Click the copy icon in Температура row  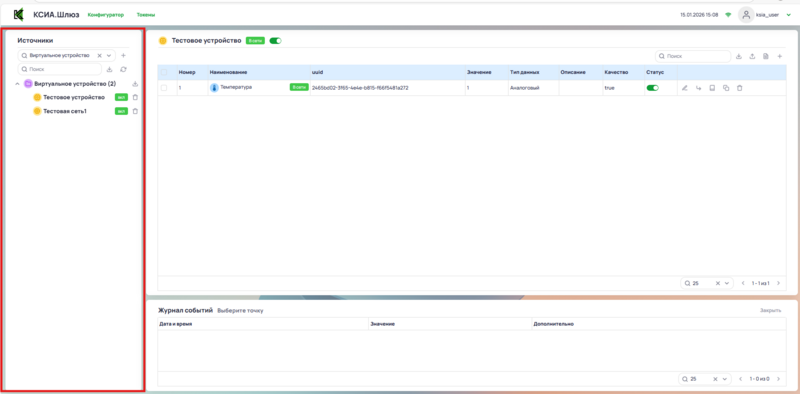726,88
